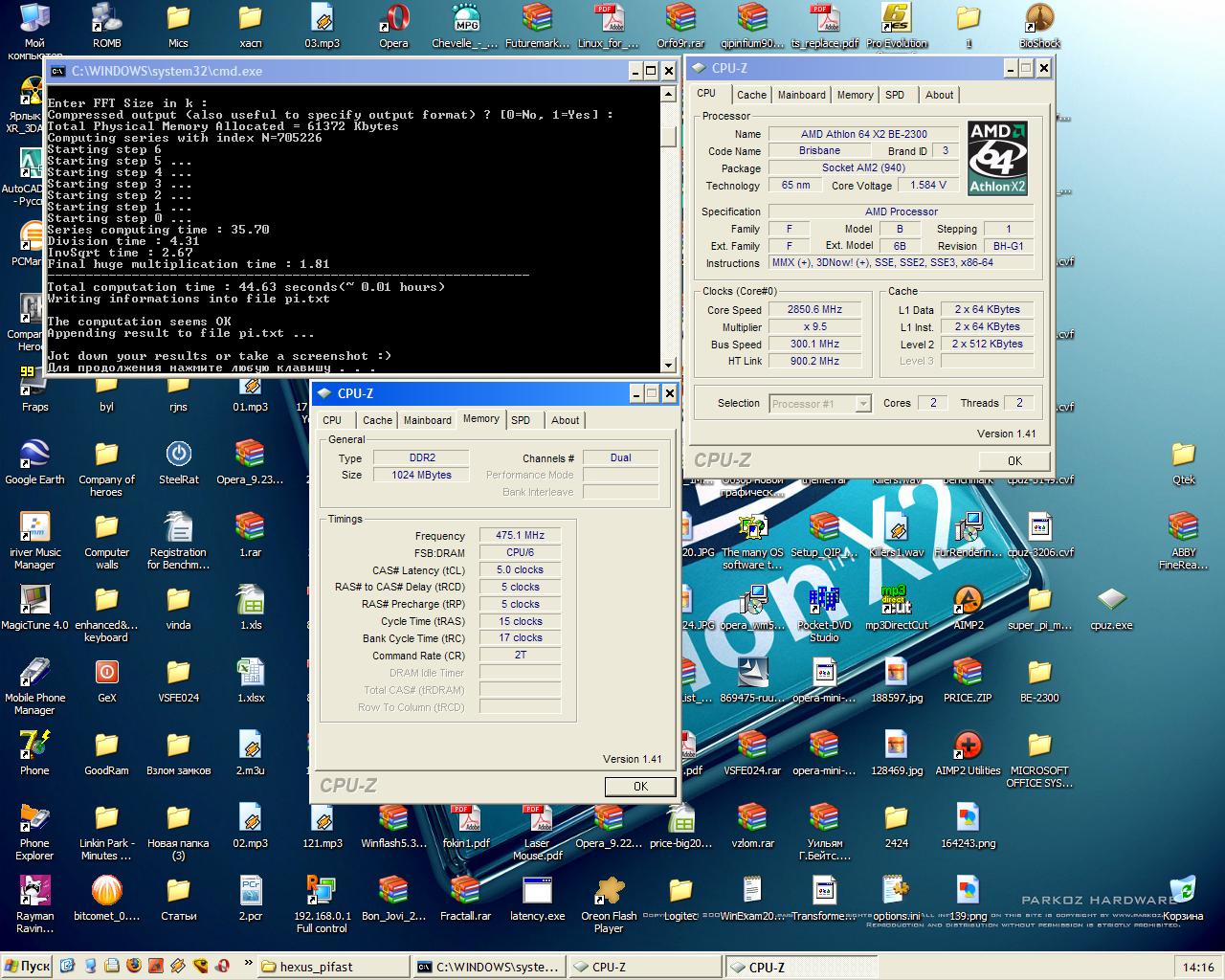Click first CPU-Z taskbar button
Viewport: 1225px width, 980px height.
coord(644,967)
